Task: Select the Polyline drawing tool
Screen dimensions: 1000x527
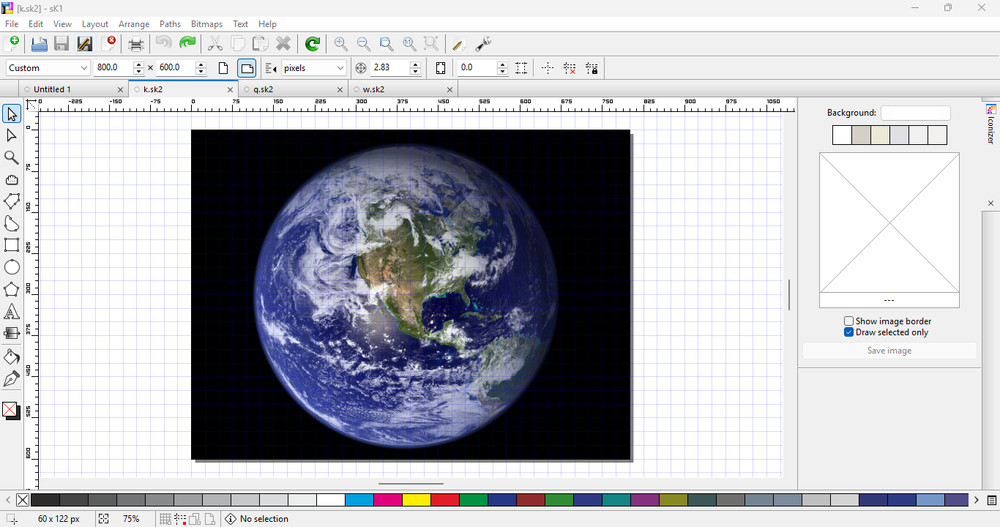Action: pyautogui.click(x=11, y=202)
